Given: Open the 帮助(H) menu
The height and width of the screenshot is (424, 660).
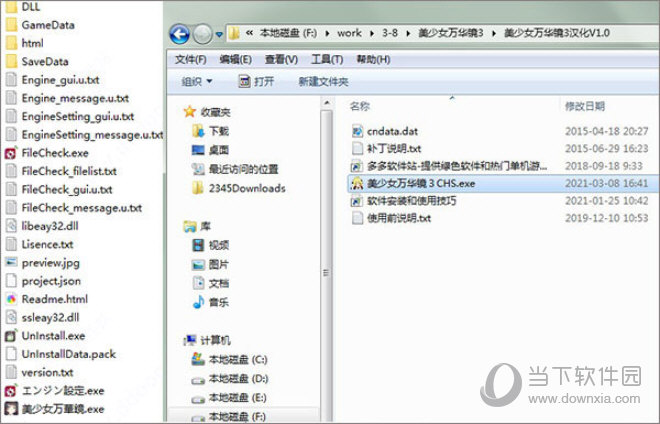Looking at the screenshot, I should point(373,59).
